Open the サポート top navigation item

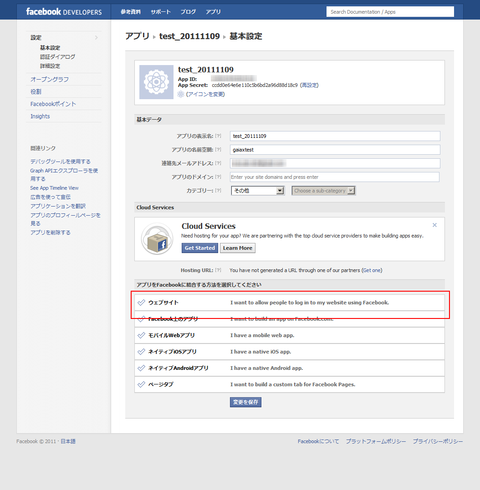(161, 12)
